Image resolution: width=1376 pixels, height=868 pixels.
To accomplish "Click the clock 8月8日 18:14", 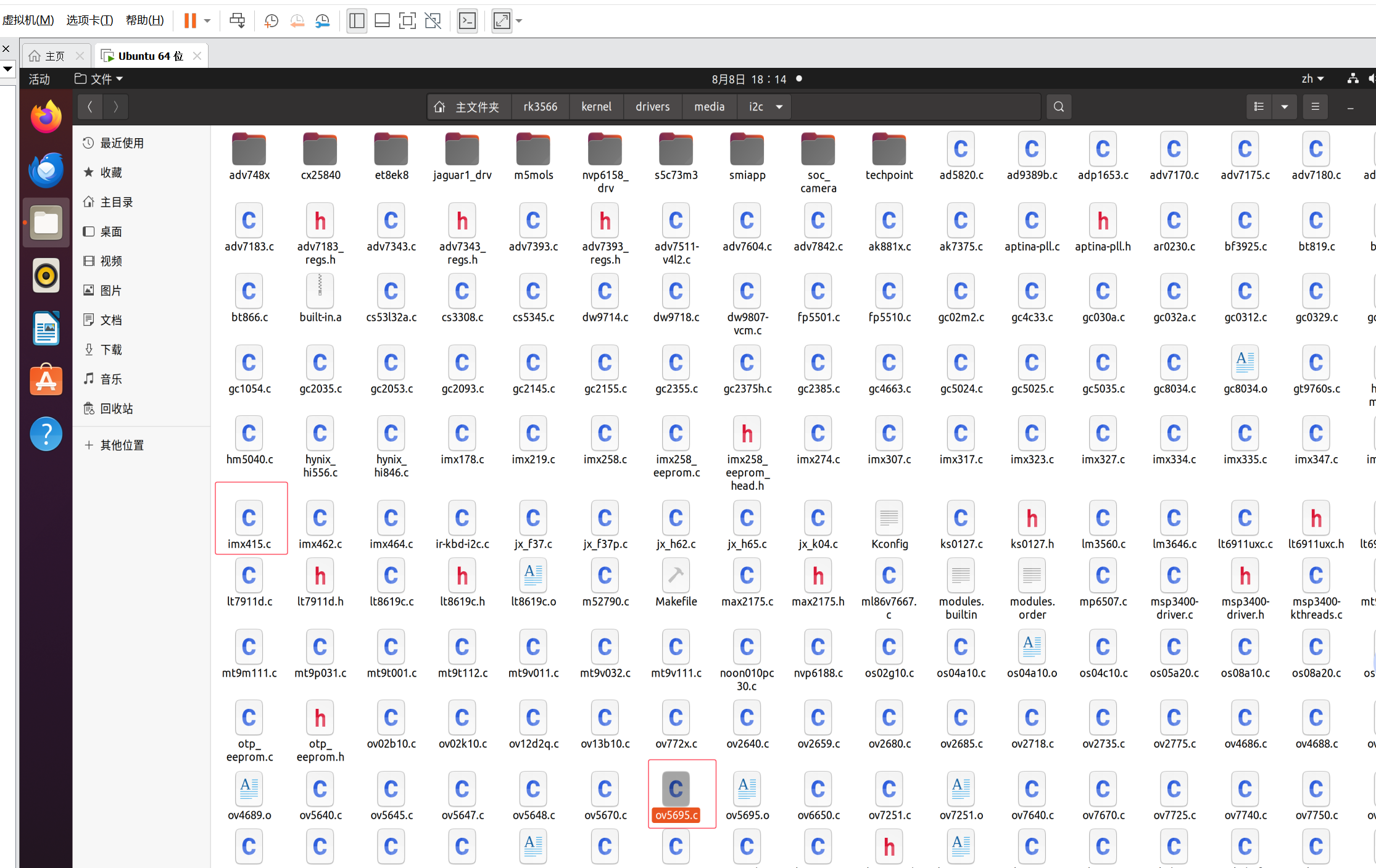I will [749, 79].
